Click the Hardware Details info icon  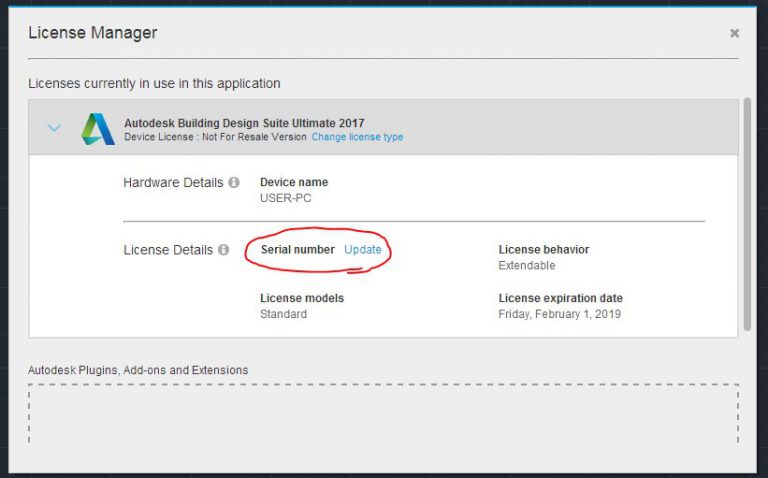(x=234, y=182)
